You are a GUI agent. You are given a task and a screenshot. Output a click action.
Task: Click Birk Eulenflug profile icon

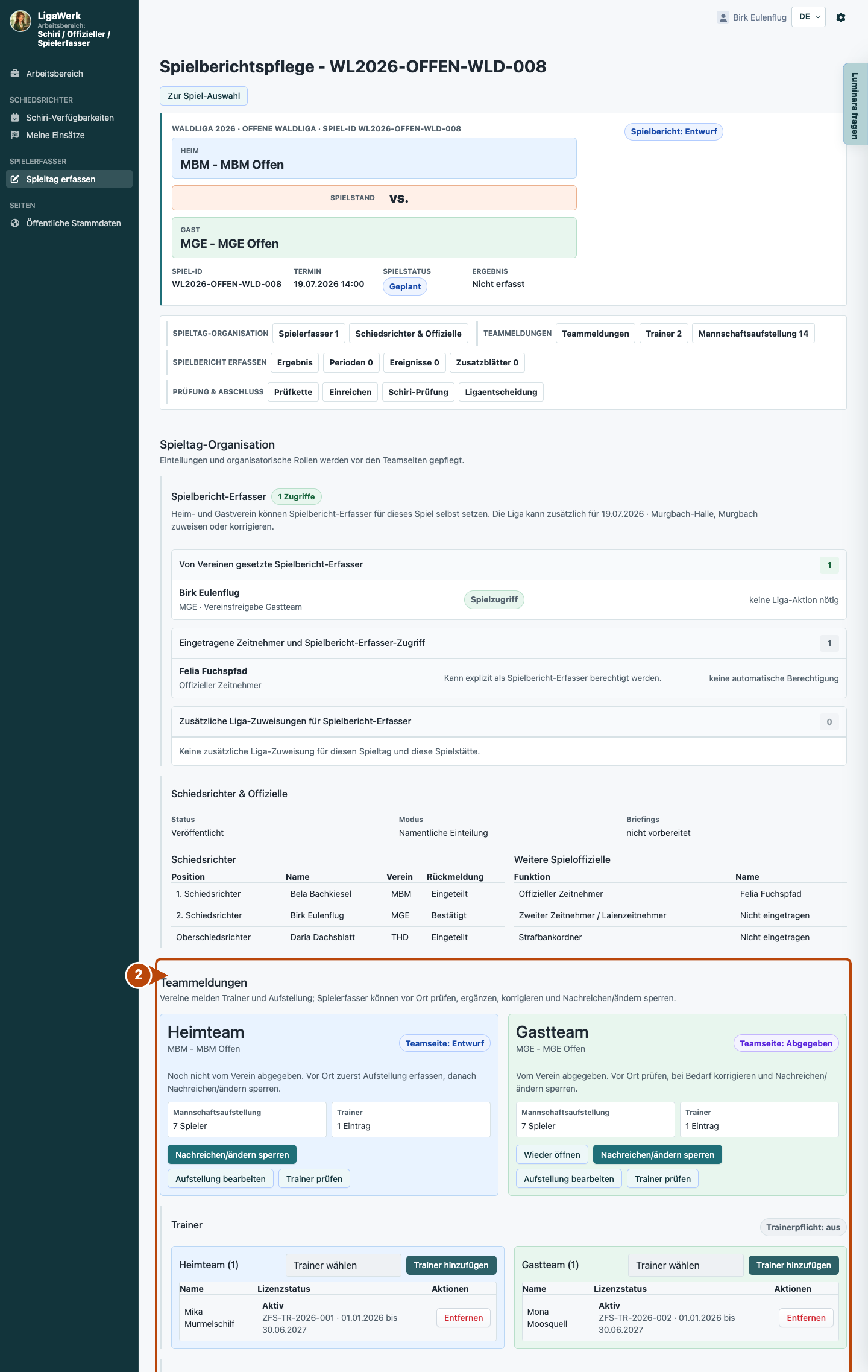click(x=723, y=17)
